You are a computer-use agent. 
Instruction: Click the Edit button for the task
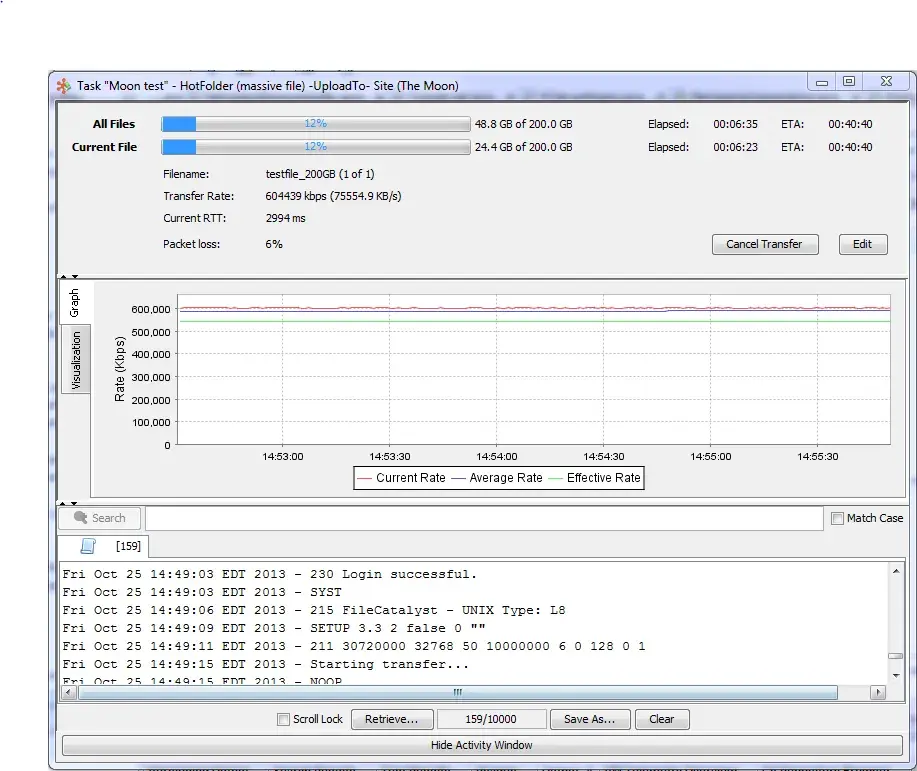862,244
